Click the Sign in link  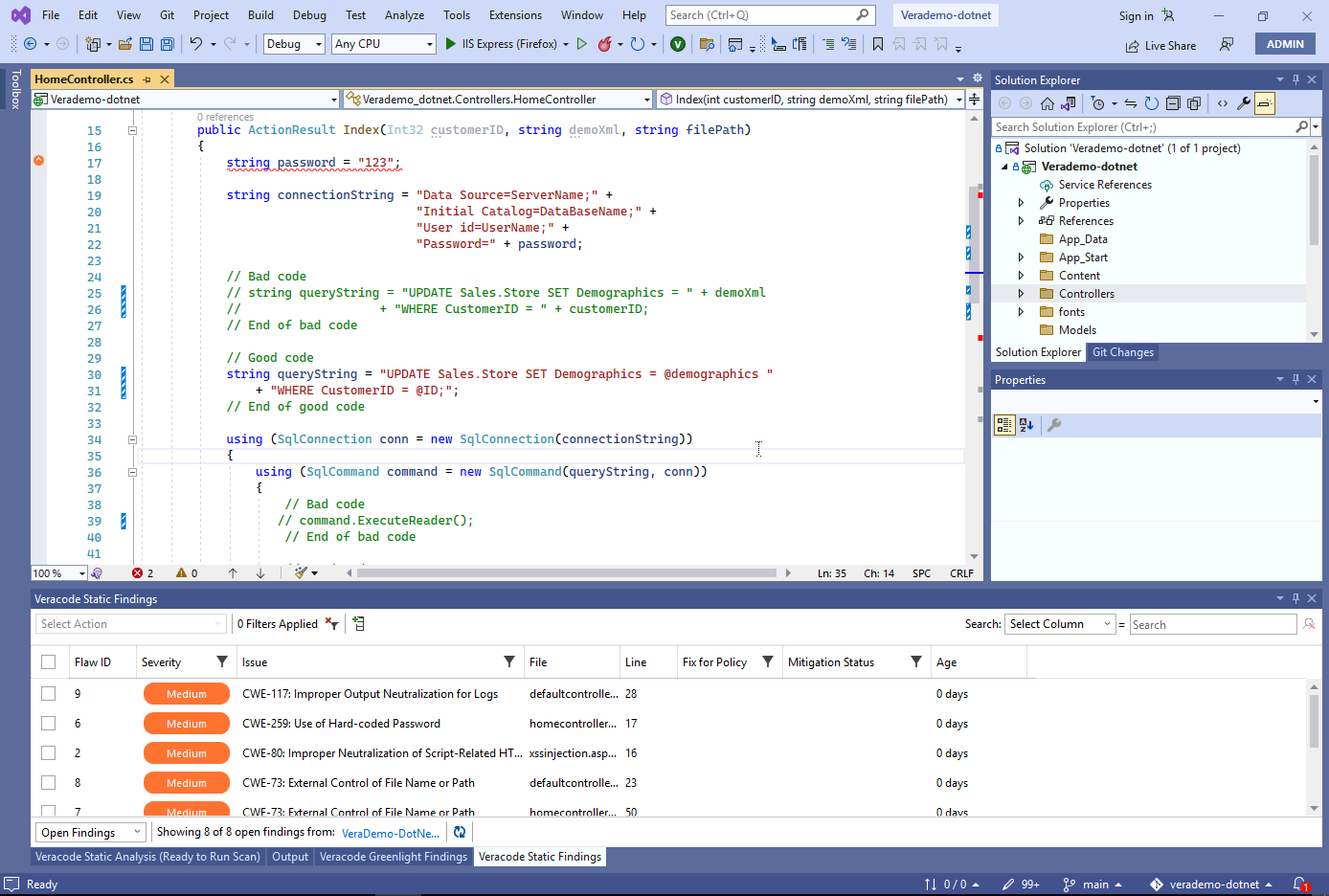(x=1136, y=16)
